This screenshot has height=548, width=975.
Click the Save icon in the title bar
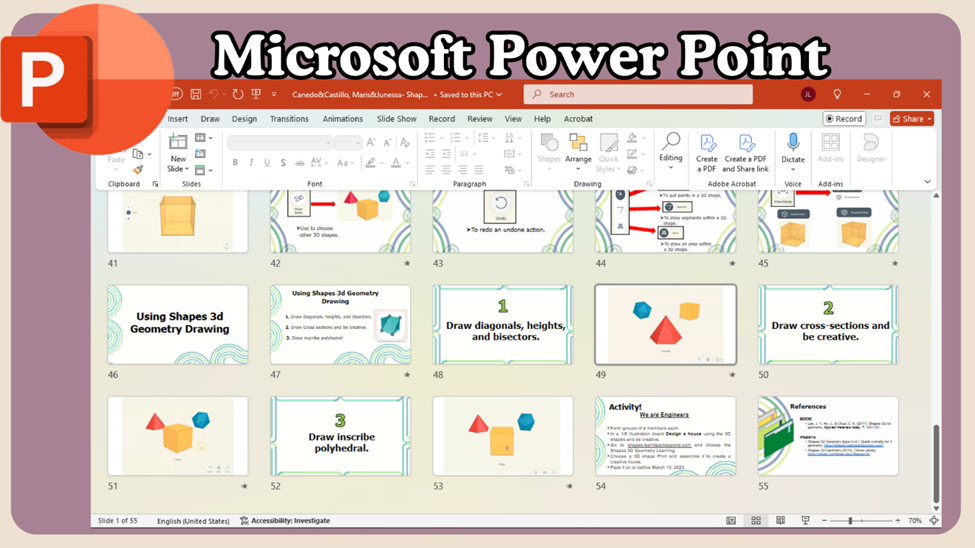(196, 95)
